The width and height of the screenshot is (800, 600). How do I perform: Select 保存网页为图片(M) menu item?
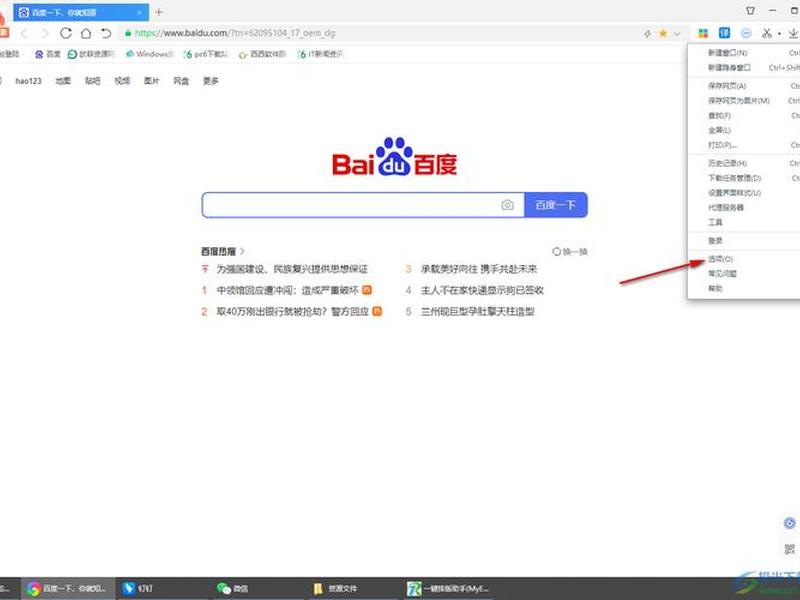(745, 101)
